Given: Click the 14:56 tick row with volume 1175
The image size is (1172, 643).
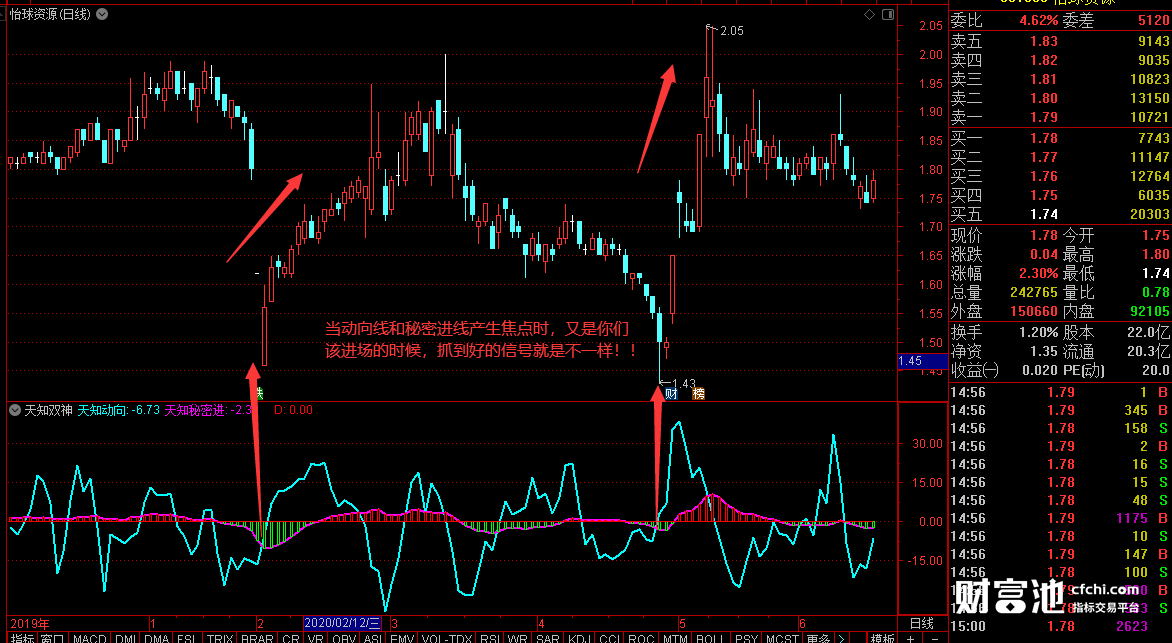Looking at the screenshot, I should point(1060,518).
